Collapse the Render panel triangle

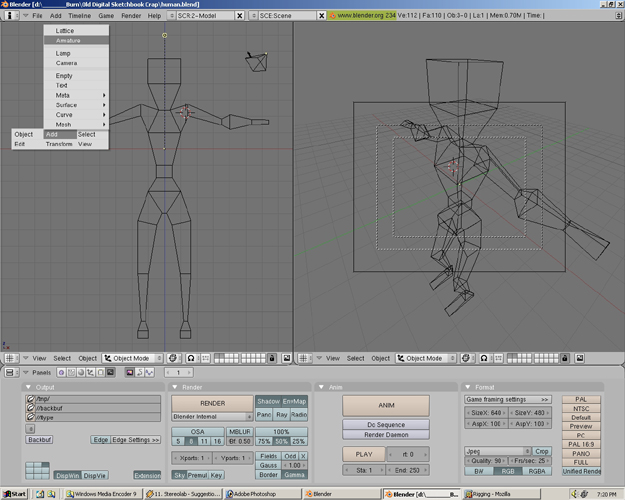point(175,387)
